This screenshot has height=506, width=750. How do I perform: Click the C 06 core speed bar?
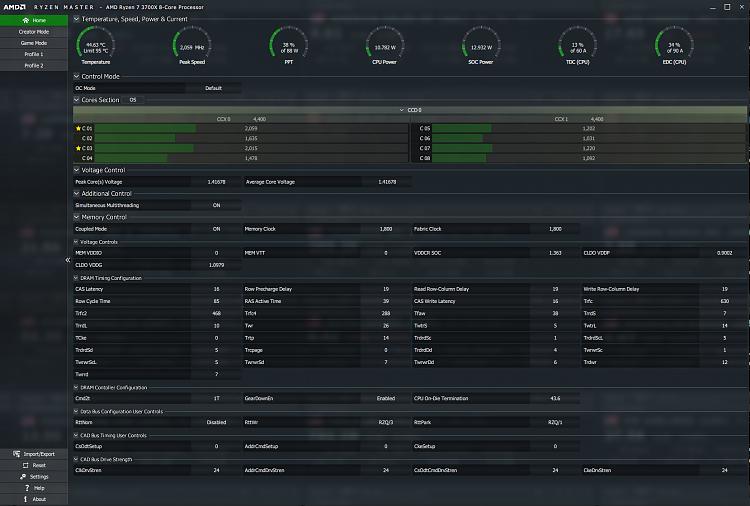[x=589, y=138]
